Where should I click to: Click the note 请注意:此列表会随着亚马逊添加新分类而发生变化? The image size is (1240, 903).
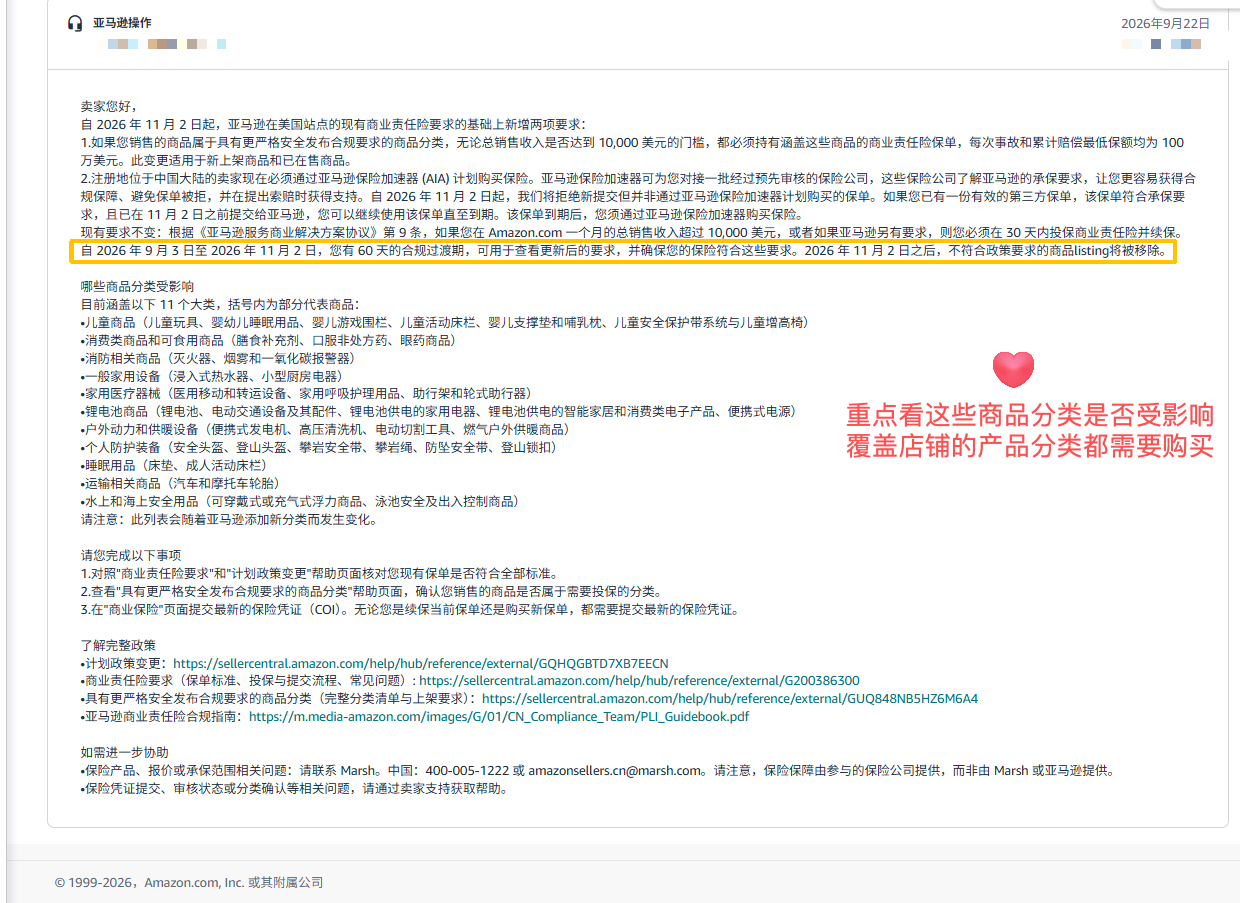[228, 520]
